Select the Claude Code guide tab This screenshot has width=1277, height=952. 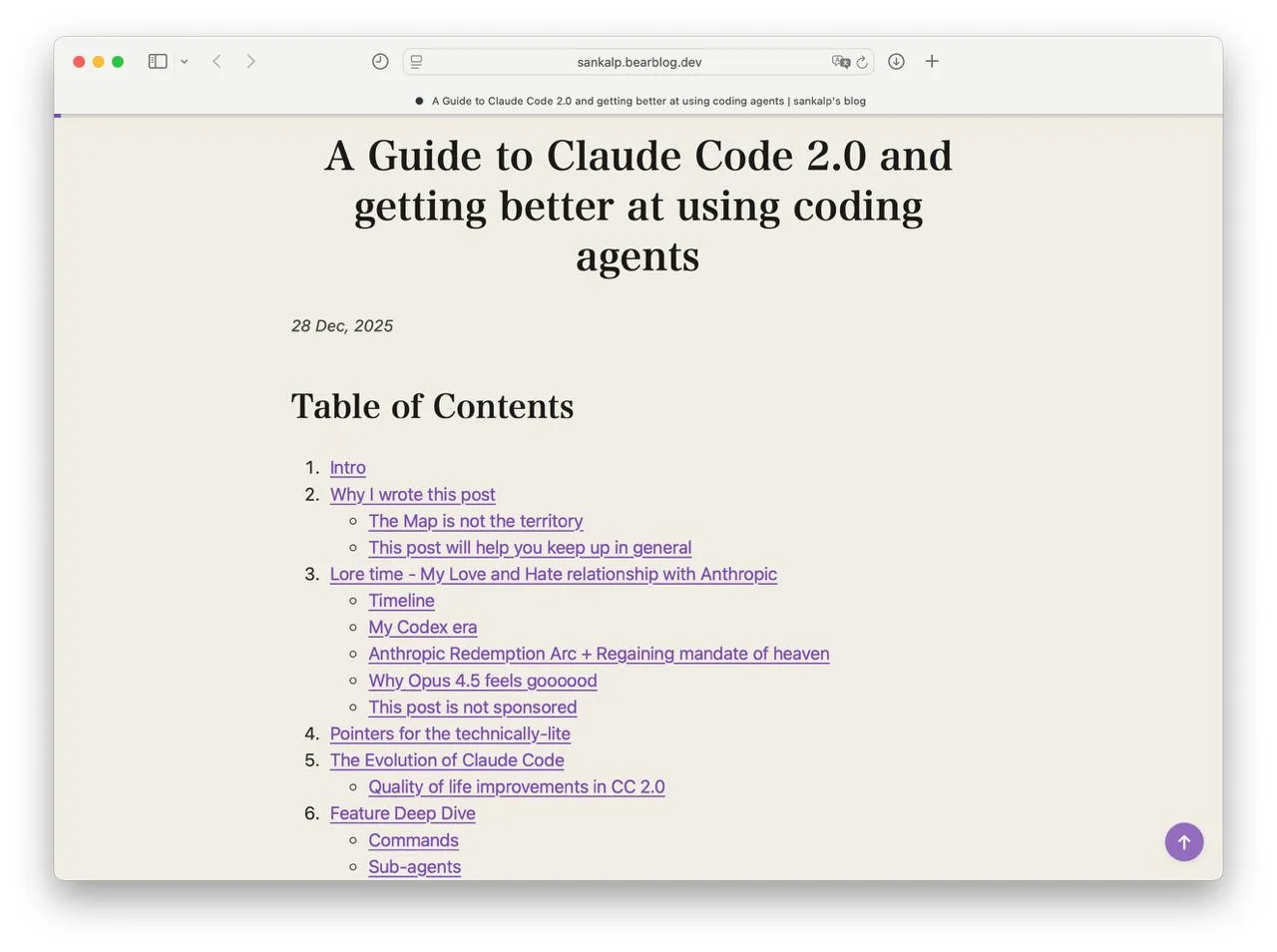click(x=639, y=101)
